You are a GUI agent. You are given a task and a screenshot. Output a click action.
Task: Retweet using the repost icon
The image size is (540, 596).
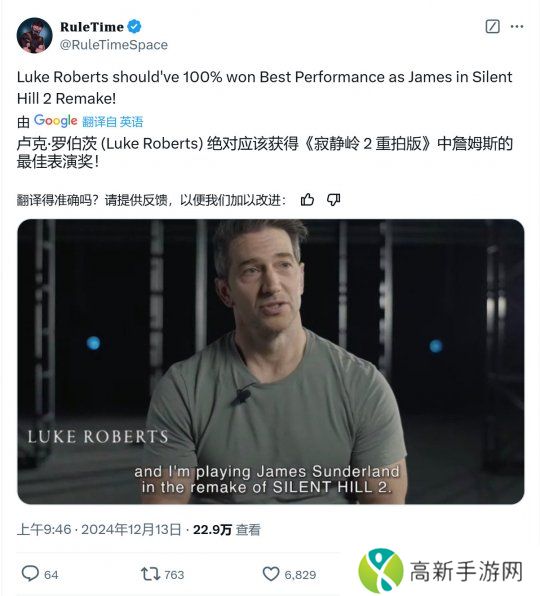pyautogui.click(x=151, y=574)
